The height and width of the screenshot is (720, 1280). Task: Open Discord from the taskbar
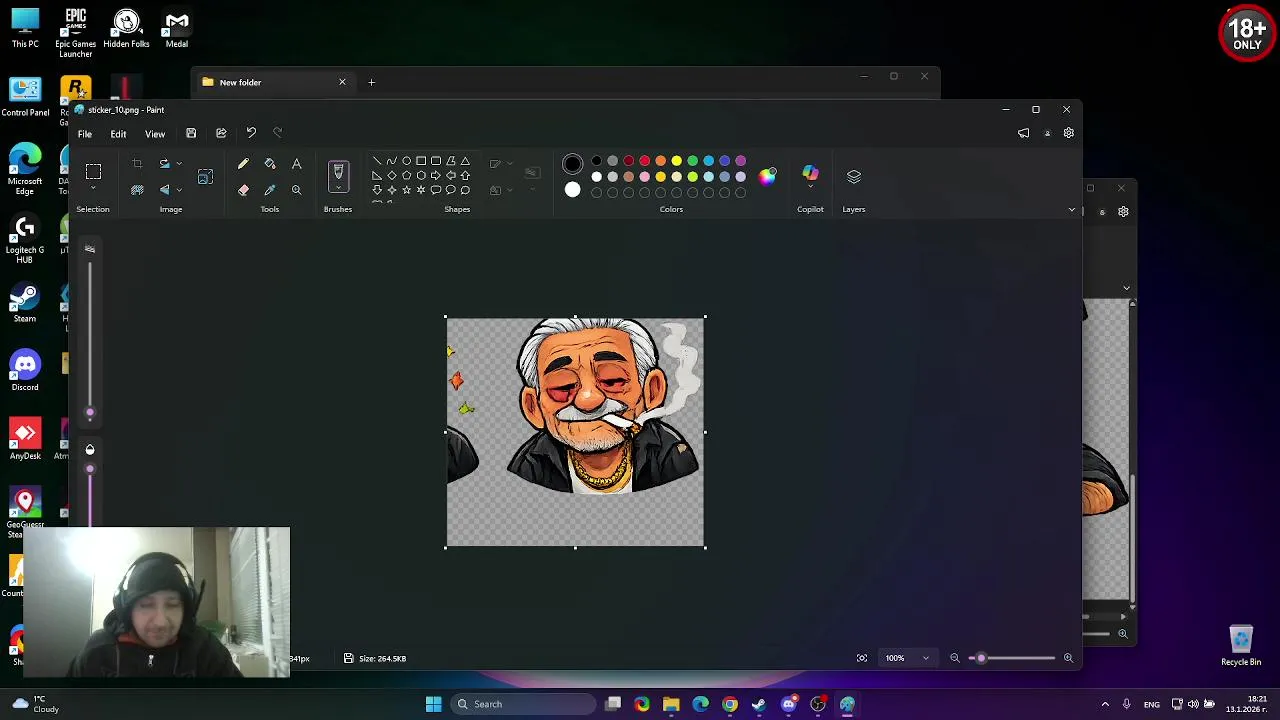(788, 704)
